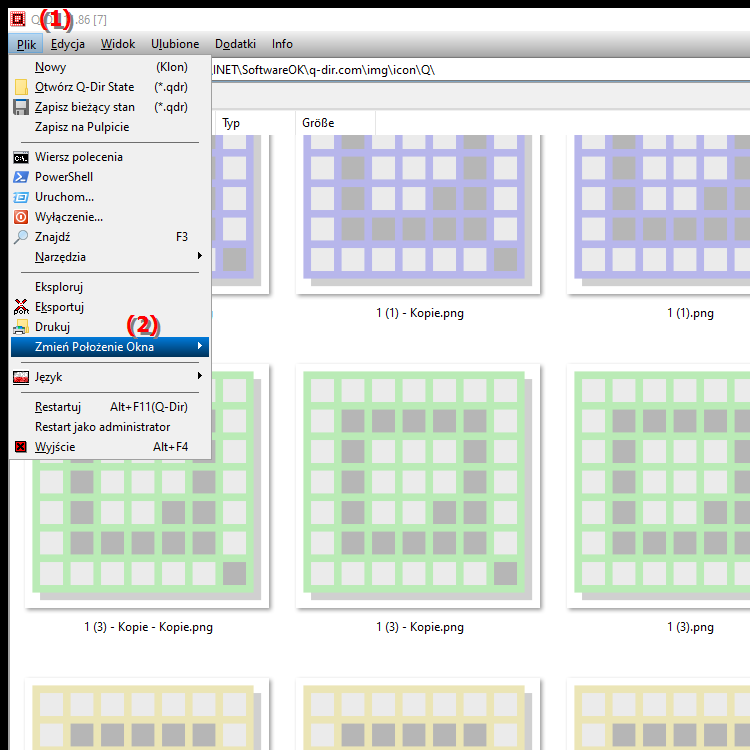
Task: Choose Eksploruj menu entry
Action: tap(110, 287)
